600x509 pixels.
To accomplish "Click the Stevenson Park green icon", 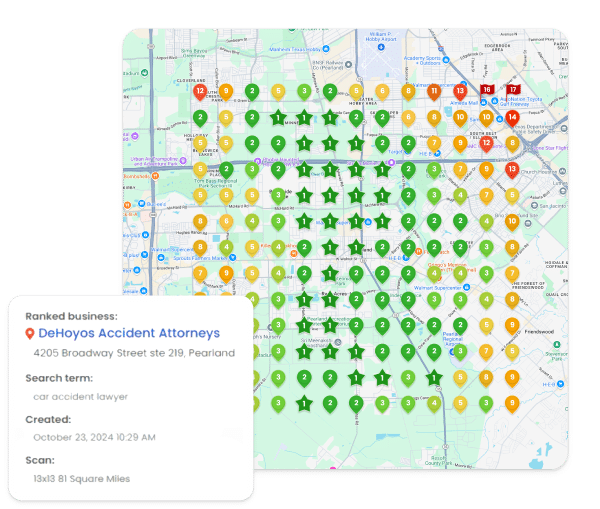I will [x=557, y=345].
